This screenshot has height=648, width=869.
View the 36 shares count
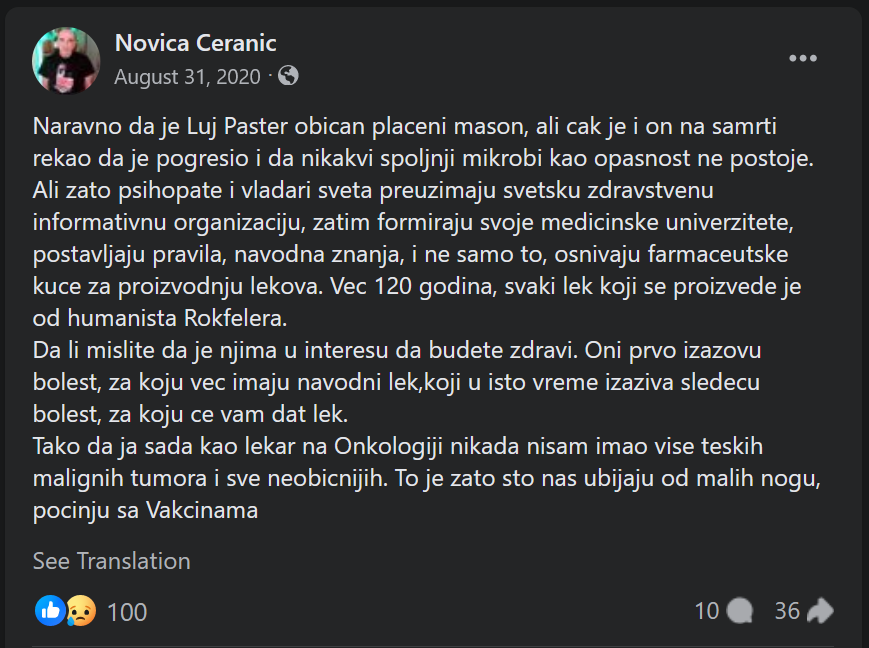click(787, 611)
